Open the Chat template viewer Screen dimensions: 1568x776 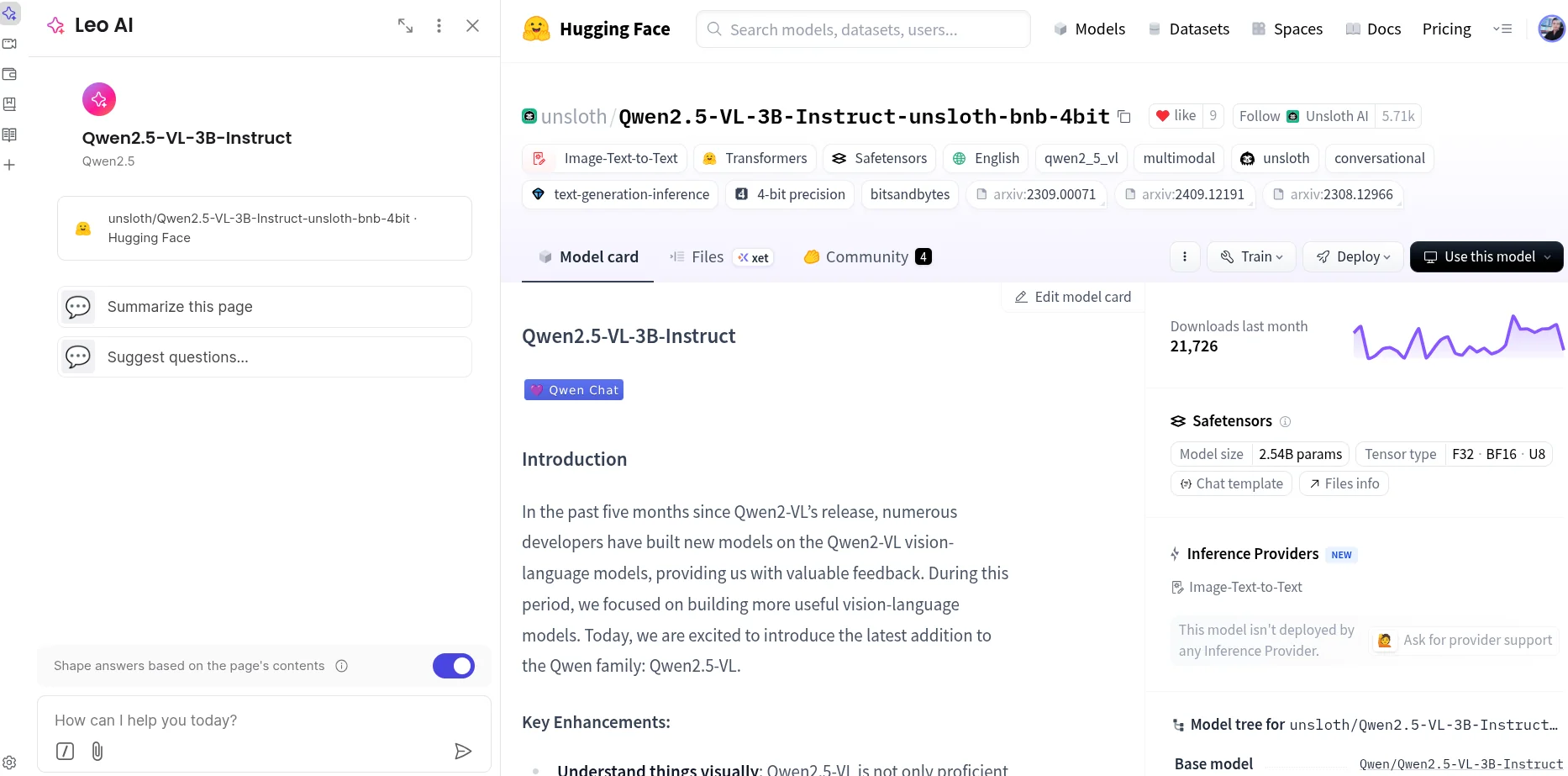pyautogui.click(x=1231, y=483)
